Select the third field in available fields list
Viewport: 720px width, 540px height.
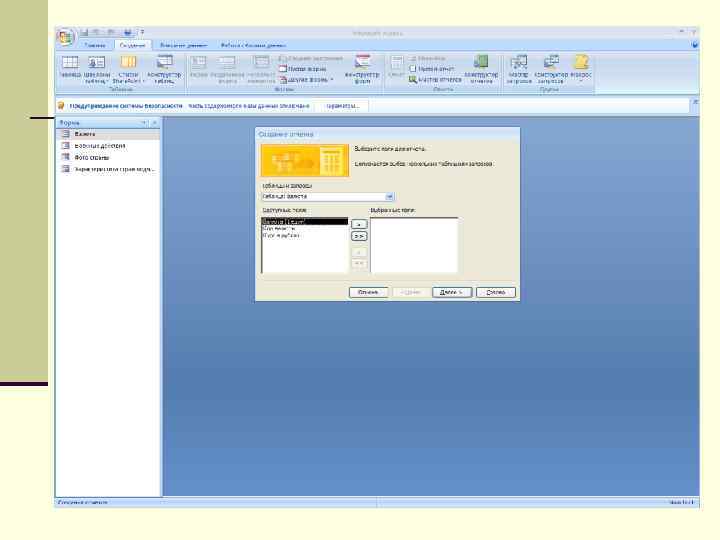coord(304,236)
